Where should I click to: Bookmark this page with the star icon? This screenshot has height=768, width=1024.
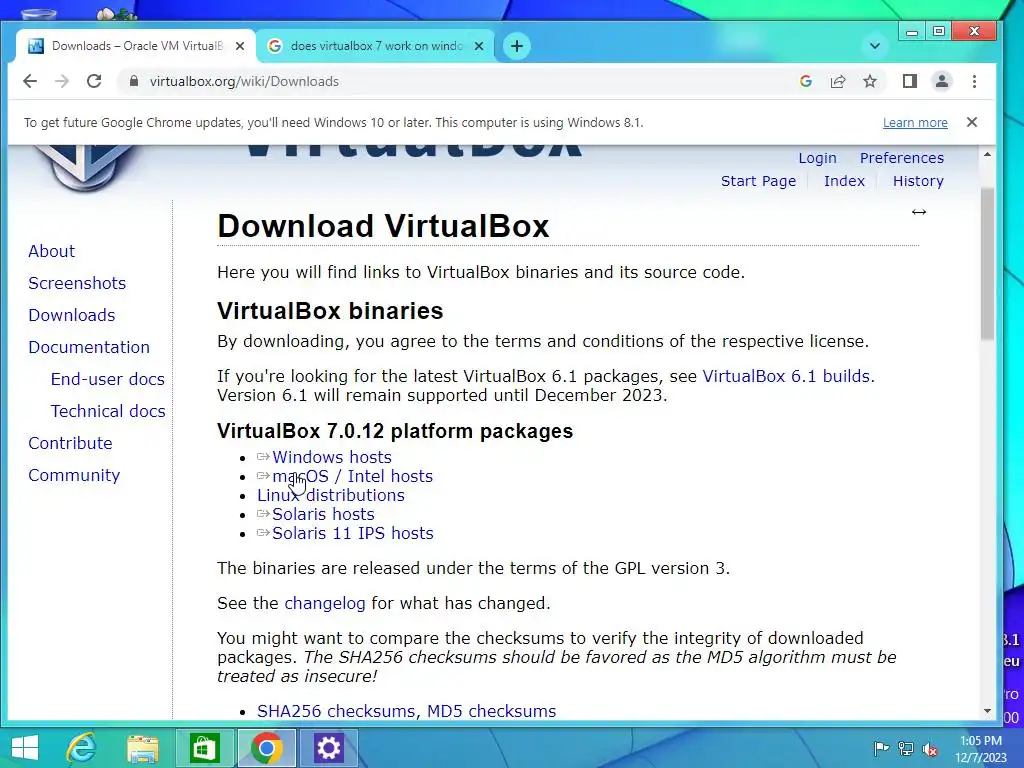click(x=870, y=81)
